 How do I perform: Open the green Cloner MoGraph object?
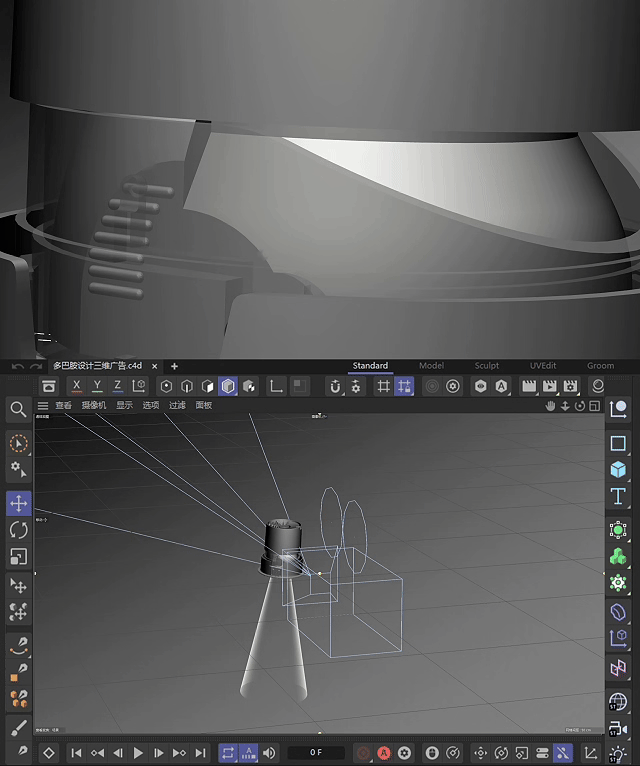tap(618, 556)
